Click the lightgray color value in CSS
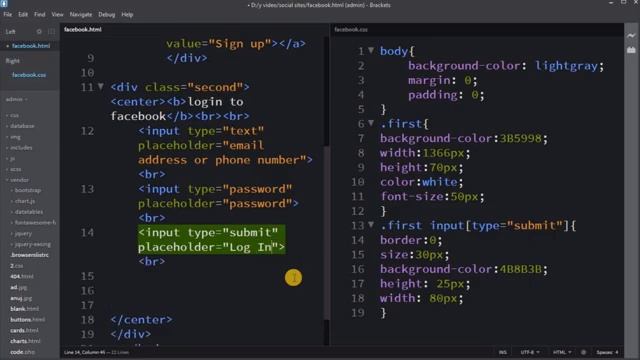 point(566,66)
